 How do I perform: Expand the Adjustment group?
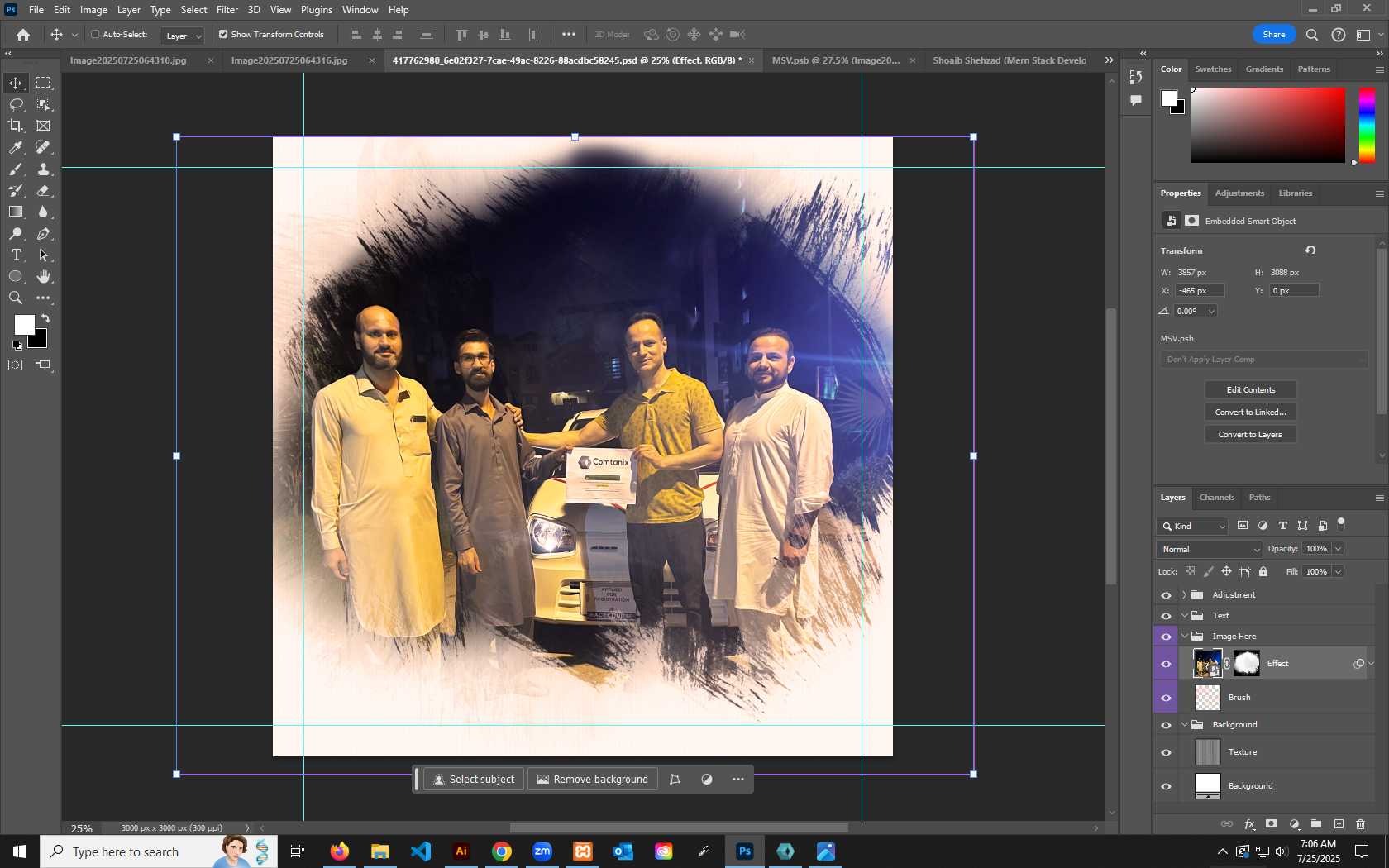pos(1184,595)
